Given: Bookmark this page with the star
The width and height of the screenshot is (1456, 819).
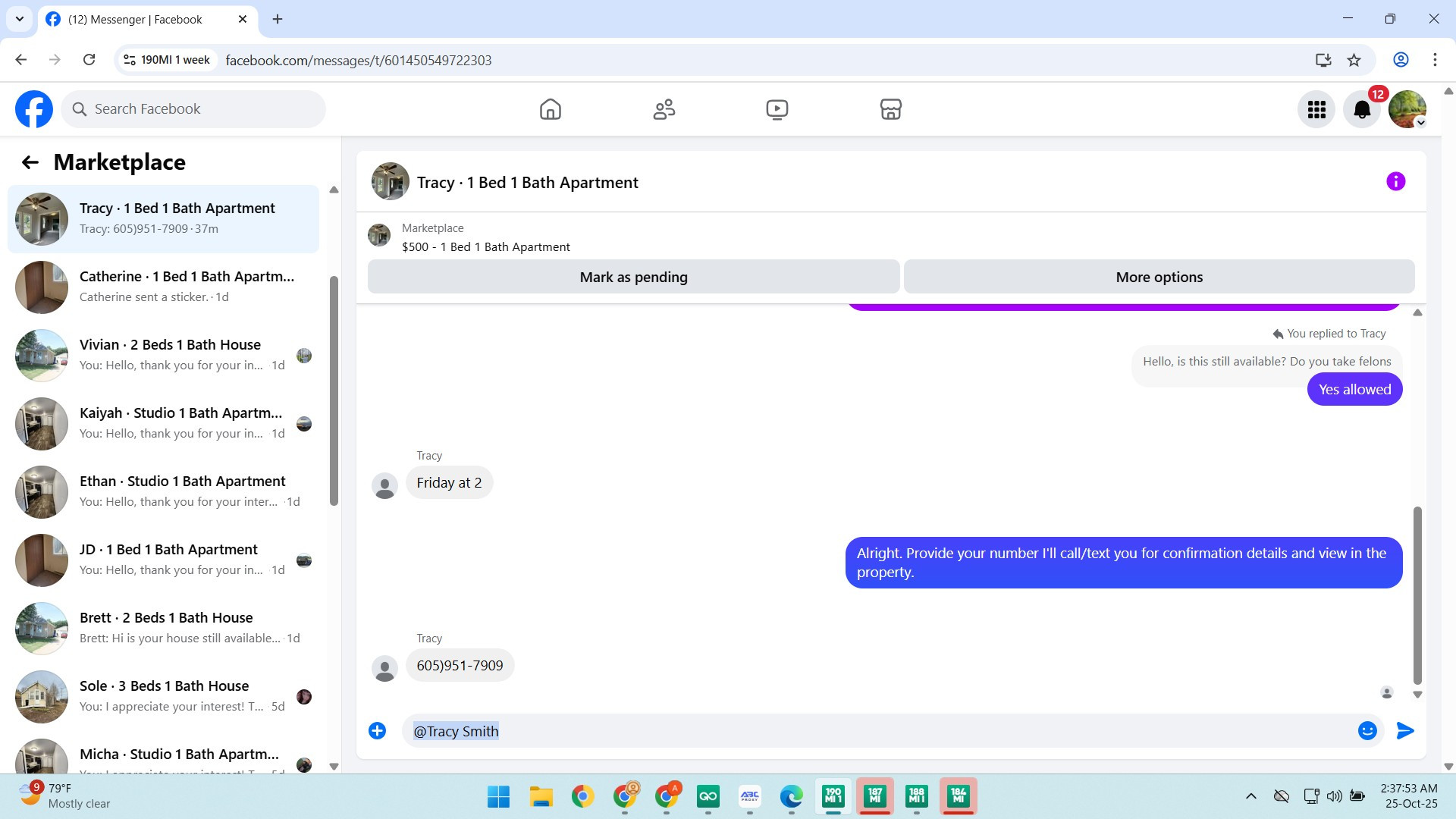Looking at the screenshot, I should click(1354, 60).
